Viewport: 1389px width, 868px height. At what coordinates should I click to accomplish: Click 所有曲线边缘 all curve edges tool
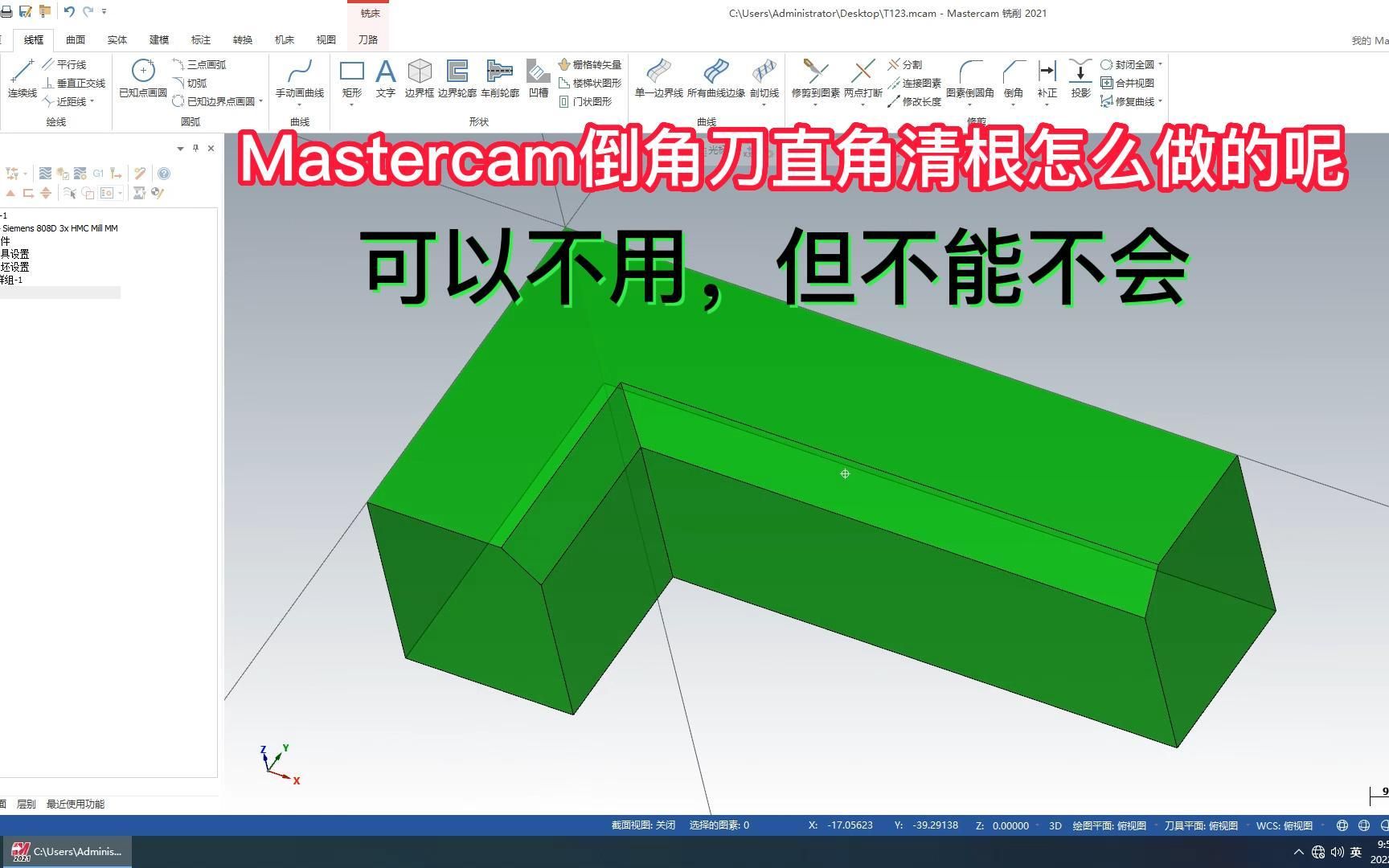coord(716,77)
